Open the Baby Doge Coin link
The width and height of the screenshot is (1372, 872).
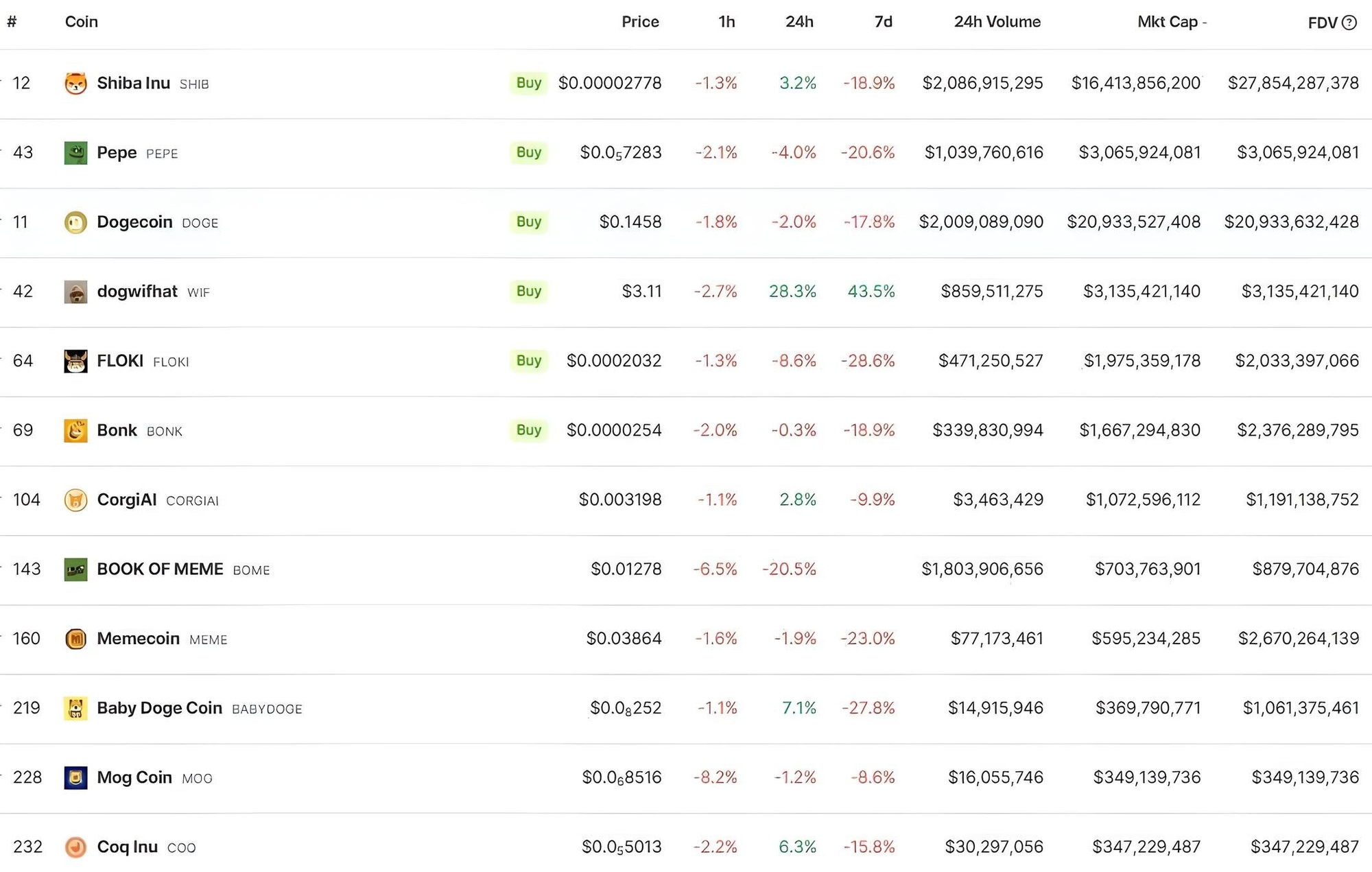pyautogui.click(x=159, y=708)
